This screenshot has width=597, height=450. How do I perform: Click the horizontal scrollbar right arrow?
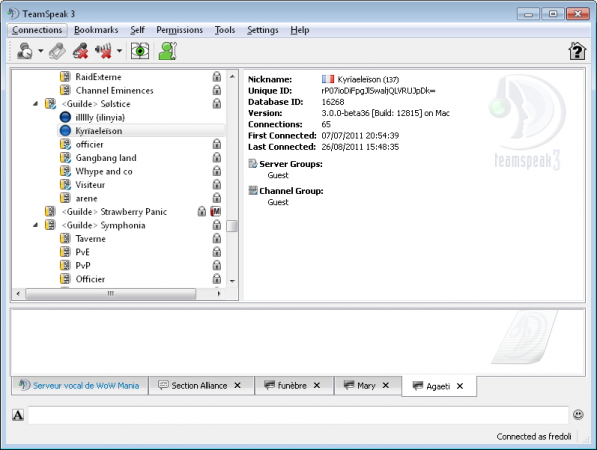(x=219, y=294)
